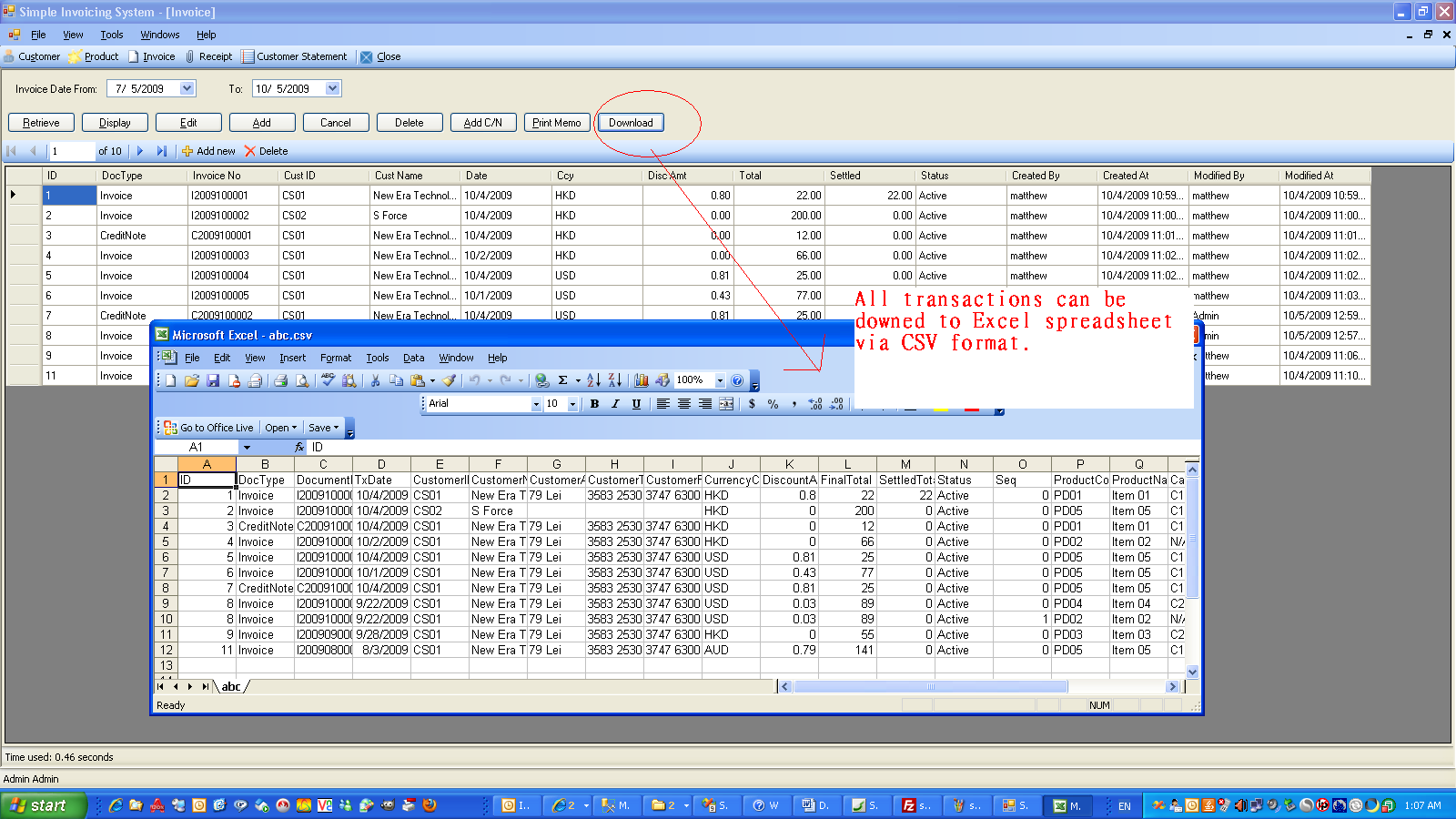The height and width of the screenshot is (819, 1456).
Task: Toggle Align Right in Excel
Action: point(705,404)
